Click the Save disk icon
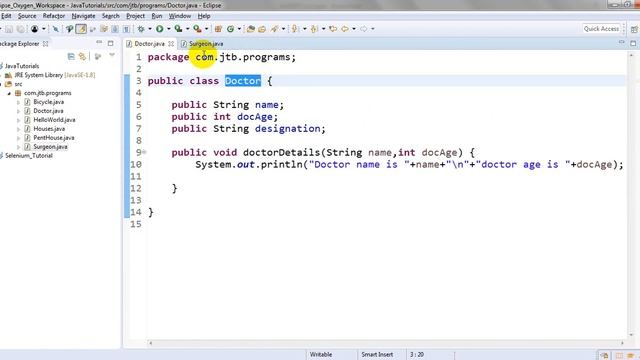Screen dimensions: 640x360 (9, 29)
